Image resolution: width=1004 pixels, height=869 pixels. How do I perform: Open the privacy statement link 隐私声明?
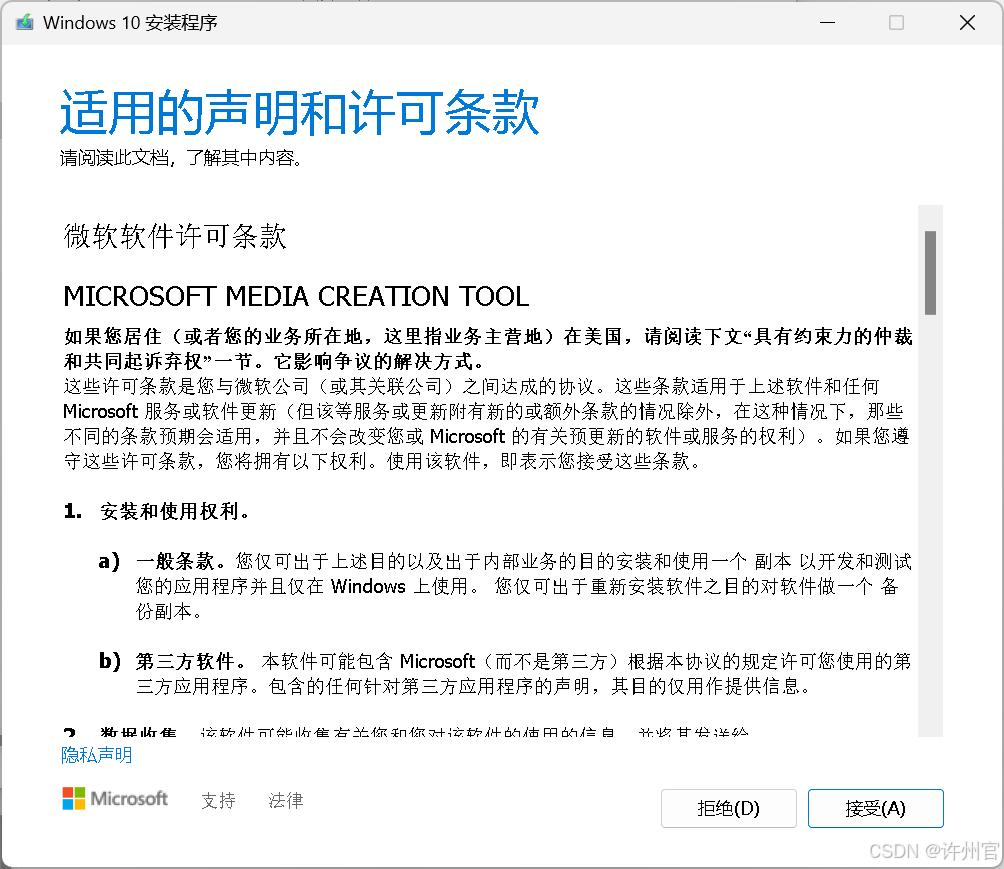[x=97, y=755]
